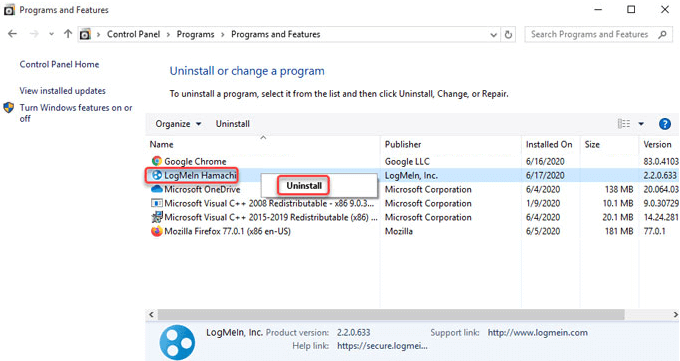The width and height of the screenshot is (680, 361).
Task: Click the horizontal scrollbar left arrow
Action: click(x=151, y=315)
